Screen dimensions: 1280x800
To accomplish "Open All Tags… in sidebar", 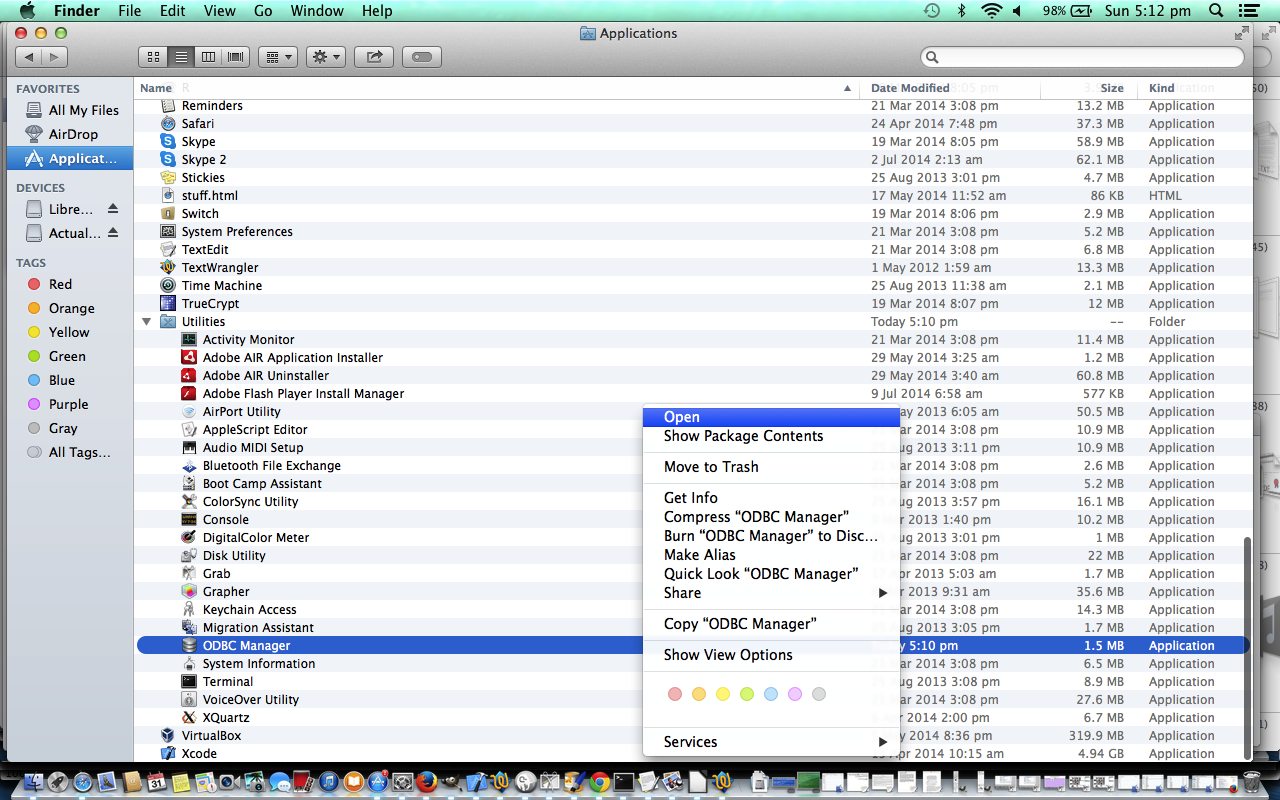I will (x=69, y=452).
